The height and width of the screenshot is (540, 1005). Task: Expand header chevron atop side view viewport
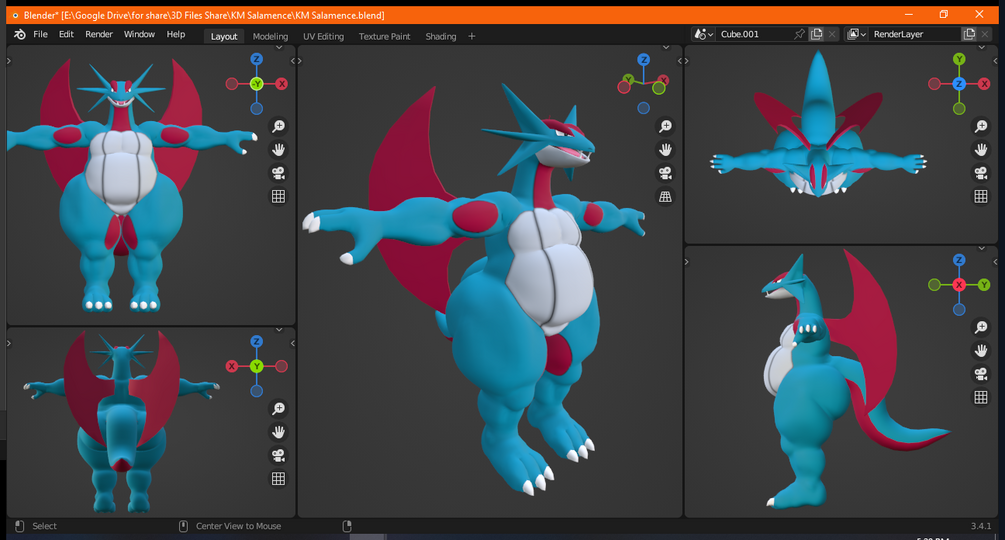click(x=981, y=249)
